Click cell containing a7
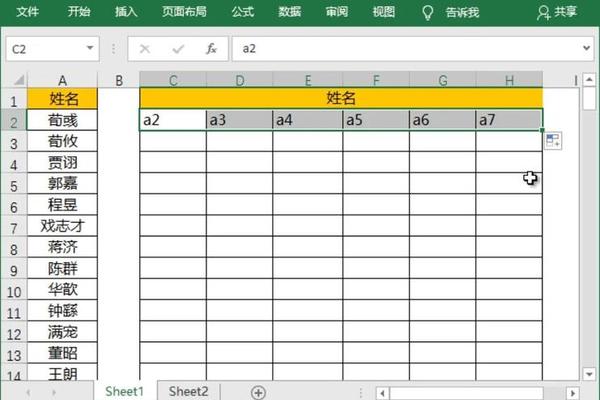 [509, 120]
